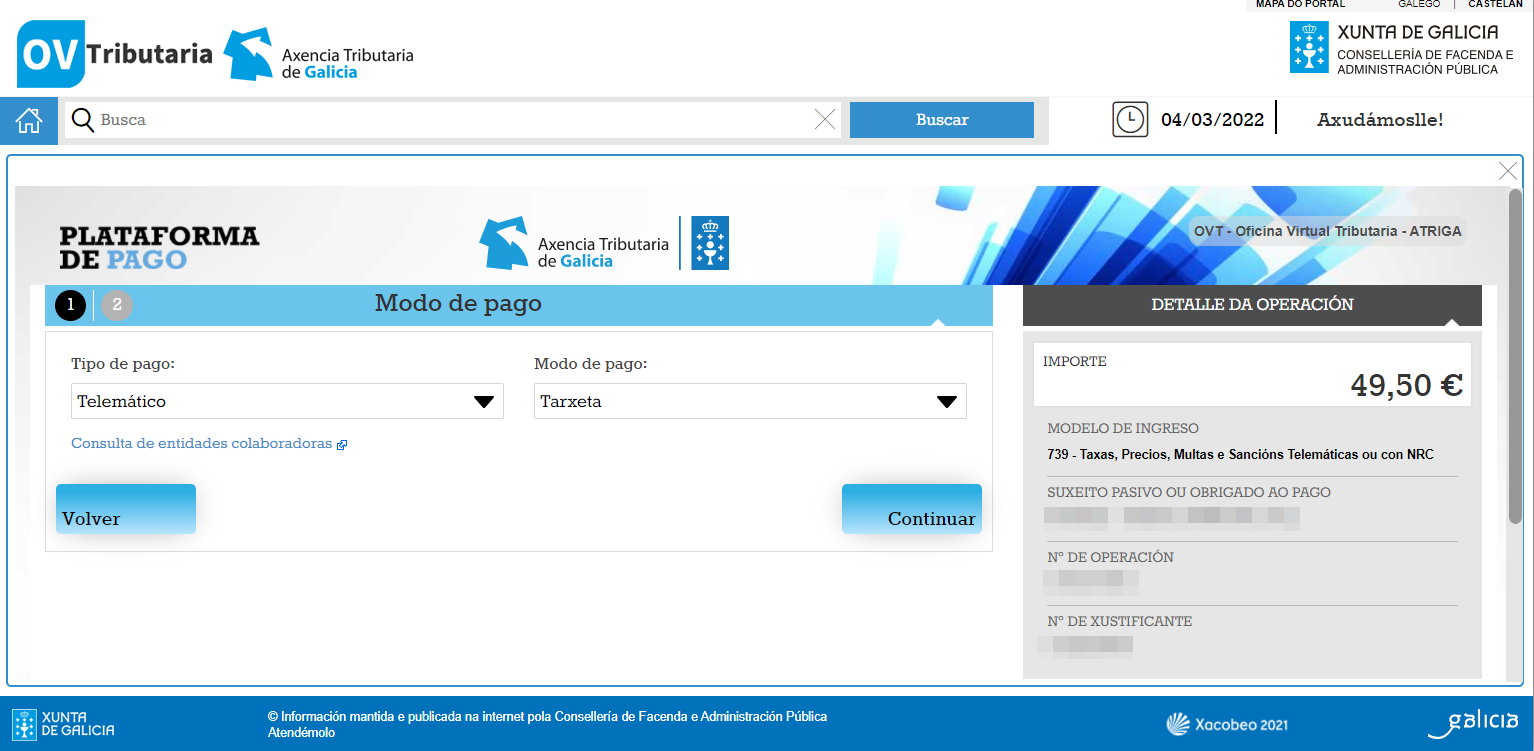Click the Xunta de Galicia header emblem
Viewport: 1534px width, 751px height.
tap(1309, 47)
